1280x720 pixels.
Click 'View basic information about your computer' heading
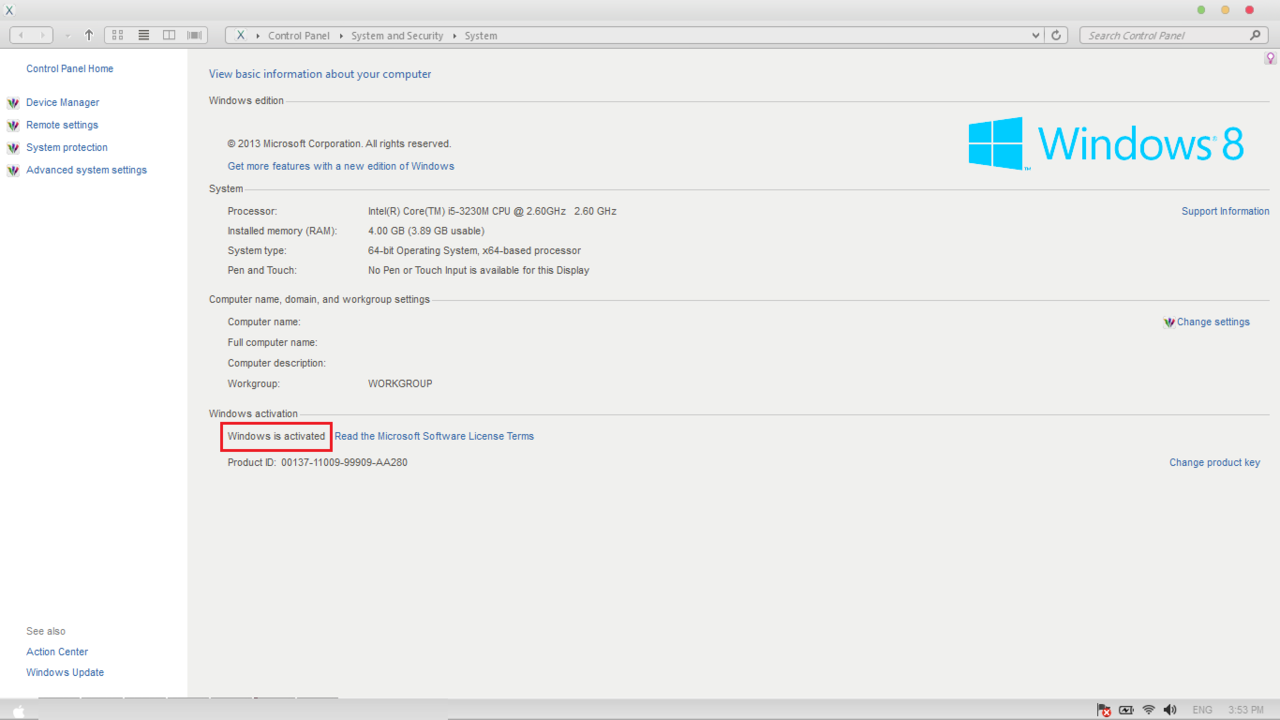(x=320, y=74)
